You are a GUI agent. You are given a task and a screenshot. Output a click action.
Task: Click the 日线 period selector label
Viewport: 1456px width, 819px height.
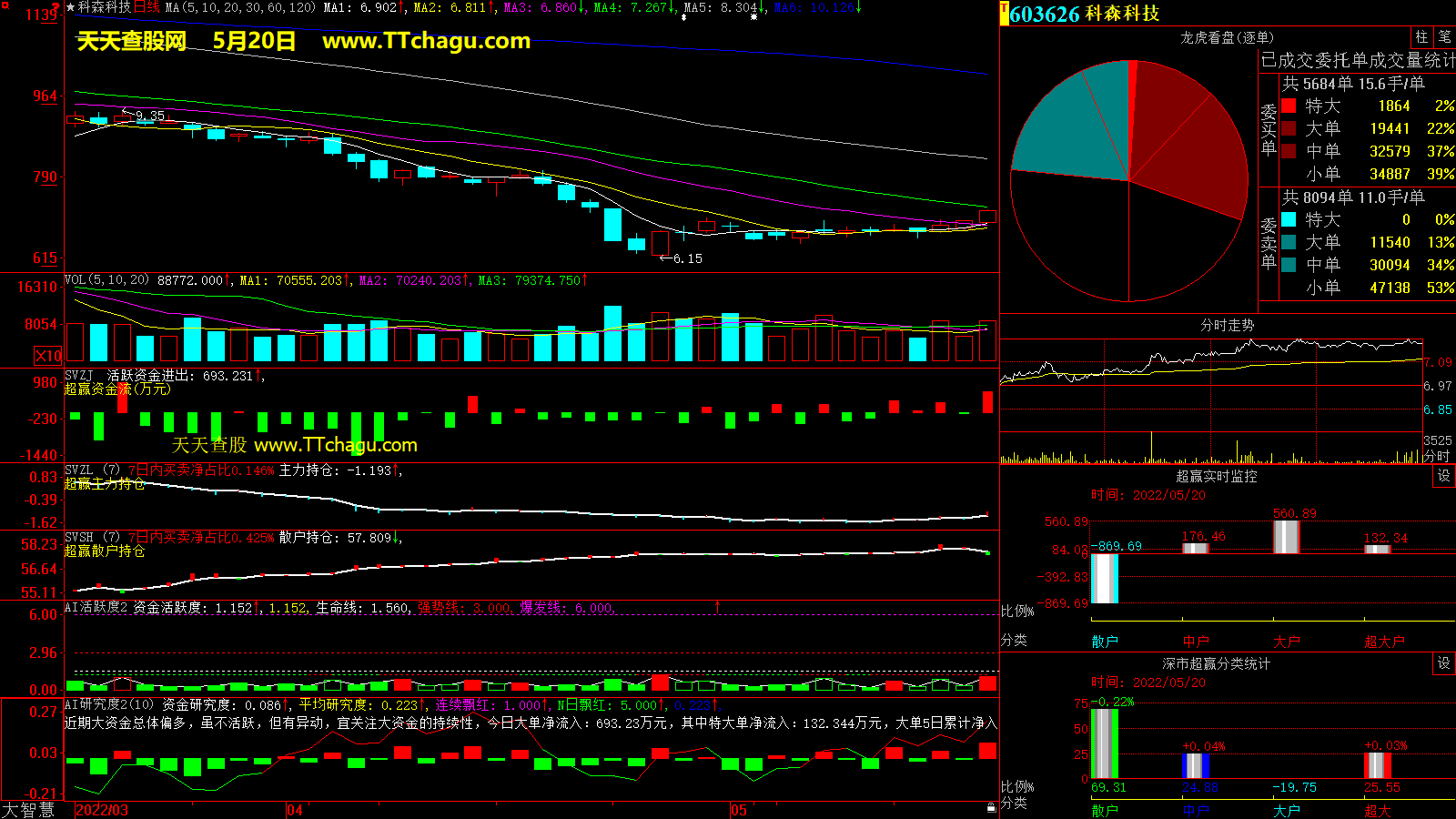(147, 7)
